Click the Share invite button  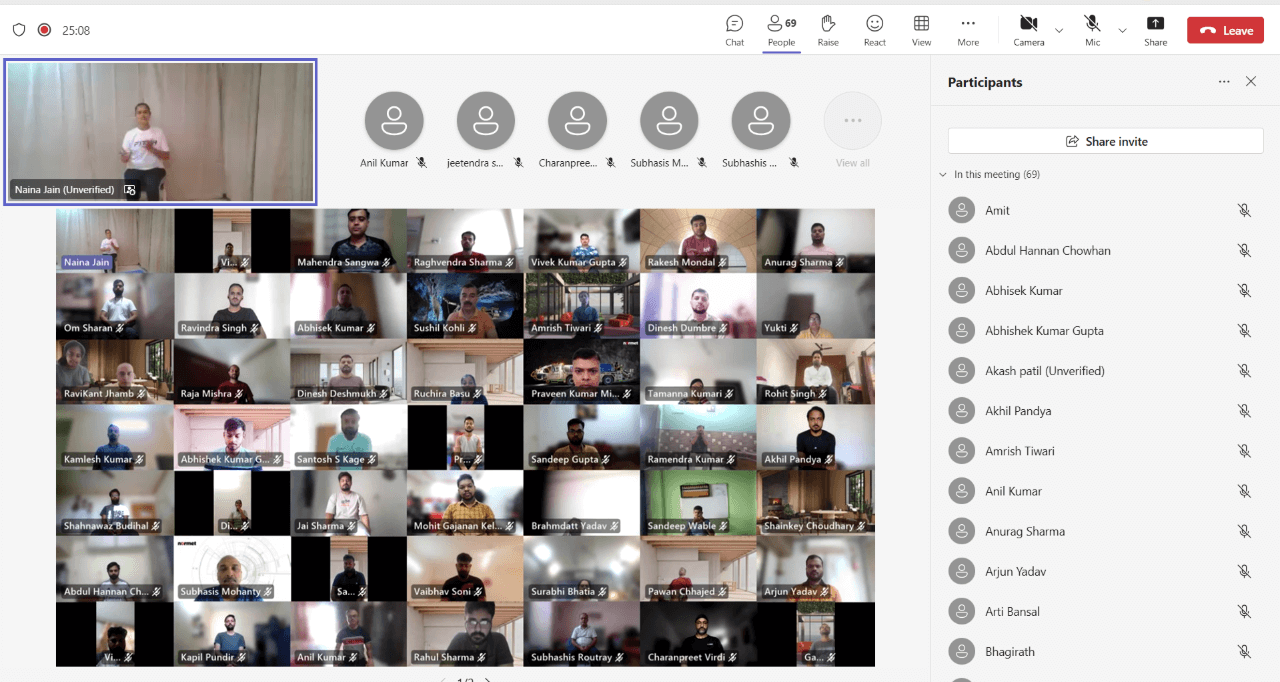click(1105, 141)
